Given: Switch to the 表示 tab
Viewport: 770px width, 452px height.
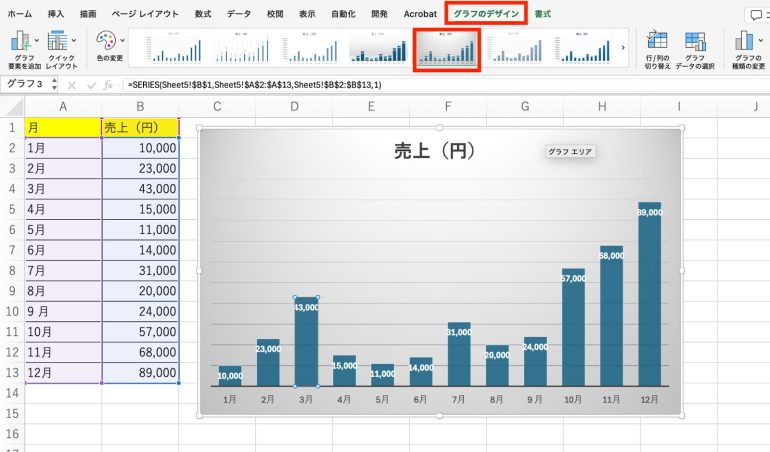Looking at the screenshot, I should coord(307,14).
